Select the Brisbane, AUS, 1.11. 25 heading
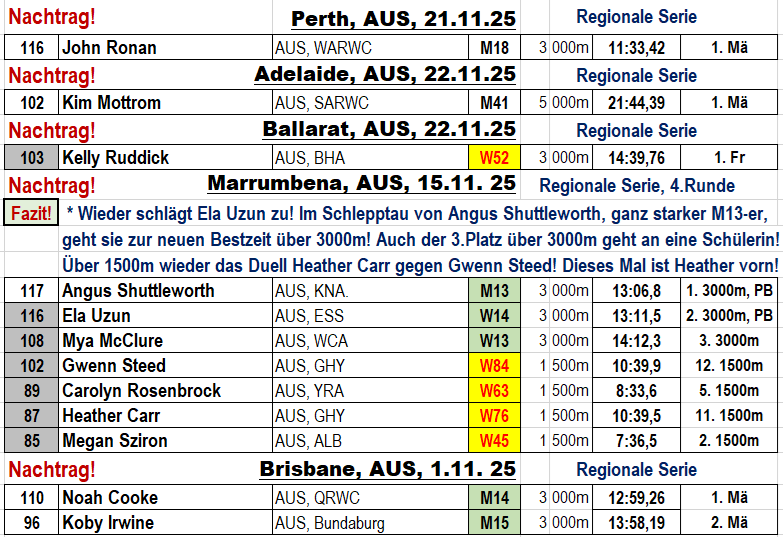The width and height of the screenshot is (783, 537). (388, 469)
